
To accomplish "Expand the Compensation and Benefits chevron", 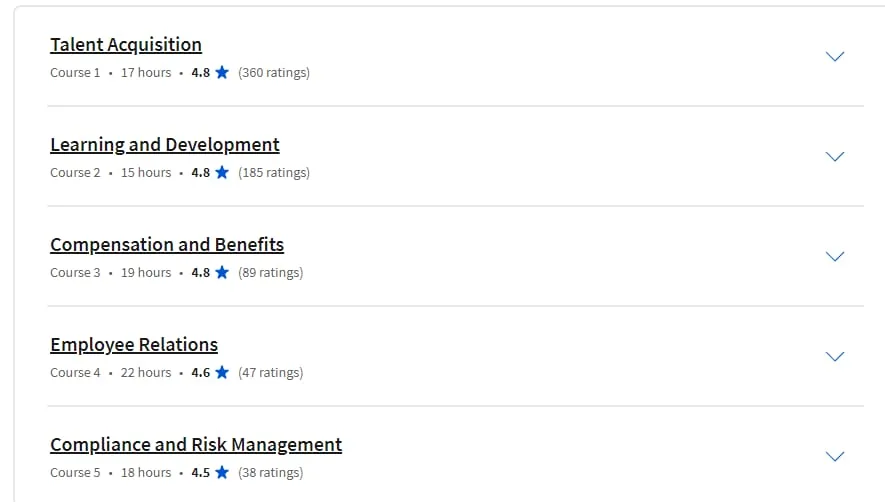I will (835, 256).
